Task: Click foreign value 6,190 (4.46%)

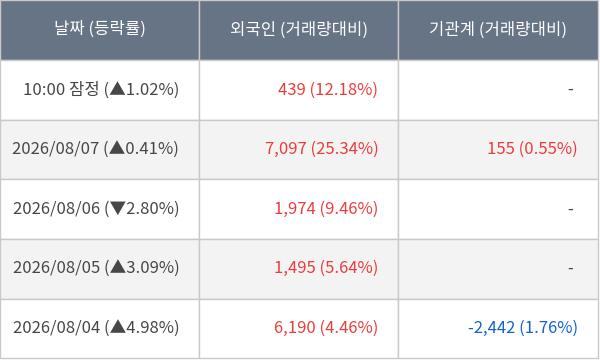Action: pyautogui.click(x=326, y=327)
